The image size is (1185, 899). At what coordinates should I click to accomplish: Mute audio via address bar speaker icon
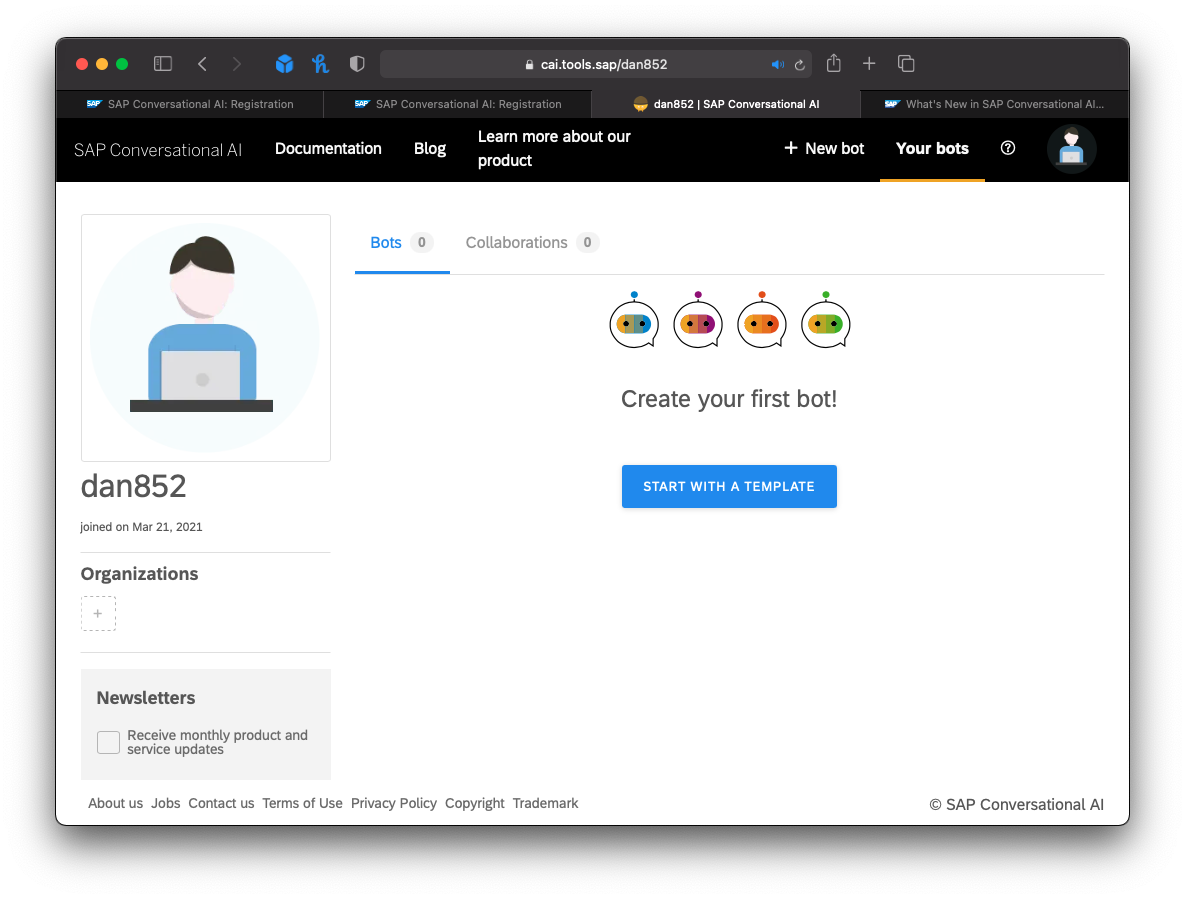click(777, 65)
